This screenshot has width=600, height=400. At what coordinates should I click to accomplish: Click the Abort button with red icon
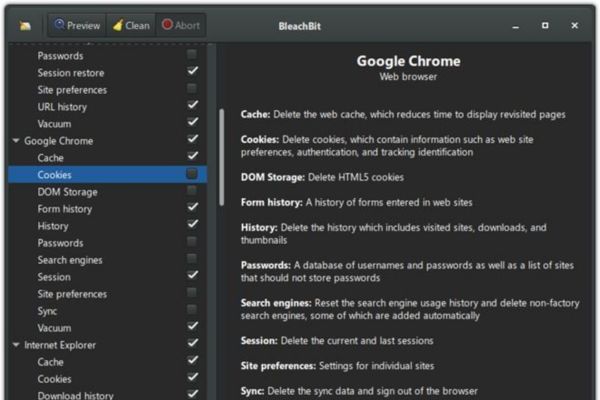pos(181,26)
